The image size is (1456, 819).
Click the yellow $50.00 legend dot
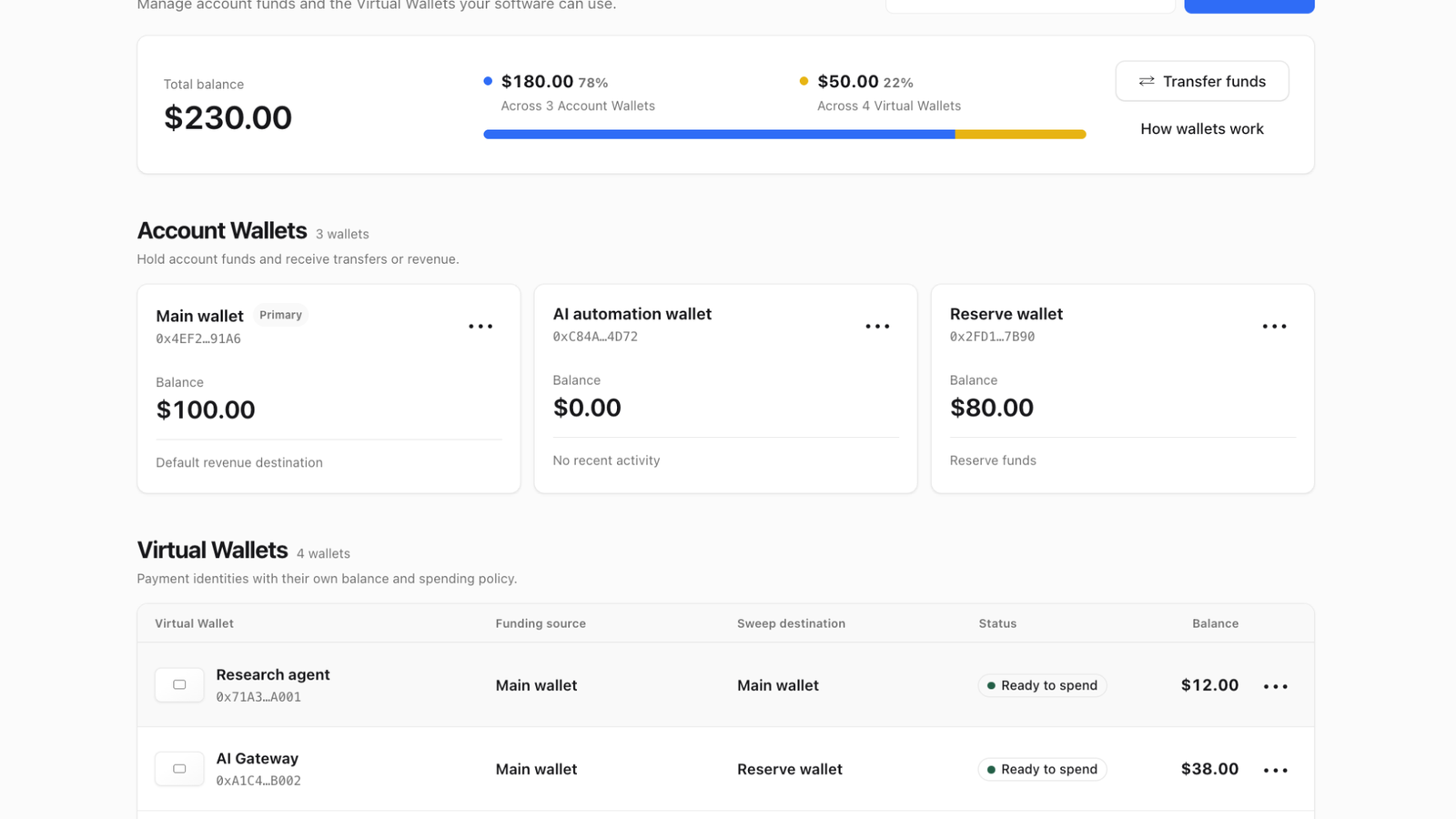click(x=804, y=81)
